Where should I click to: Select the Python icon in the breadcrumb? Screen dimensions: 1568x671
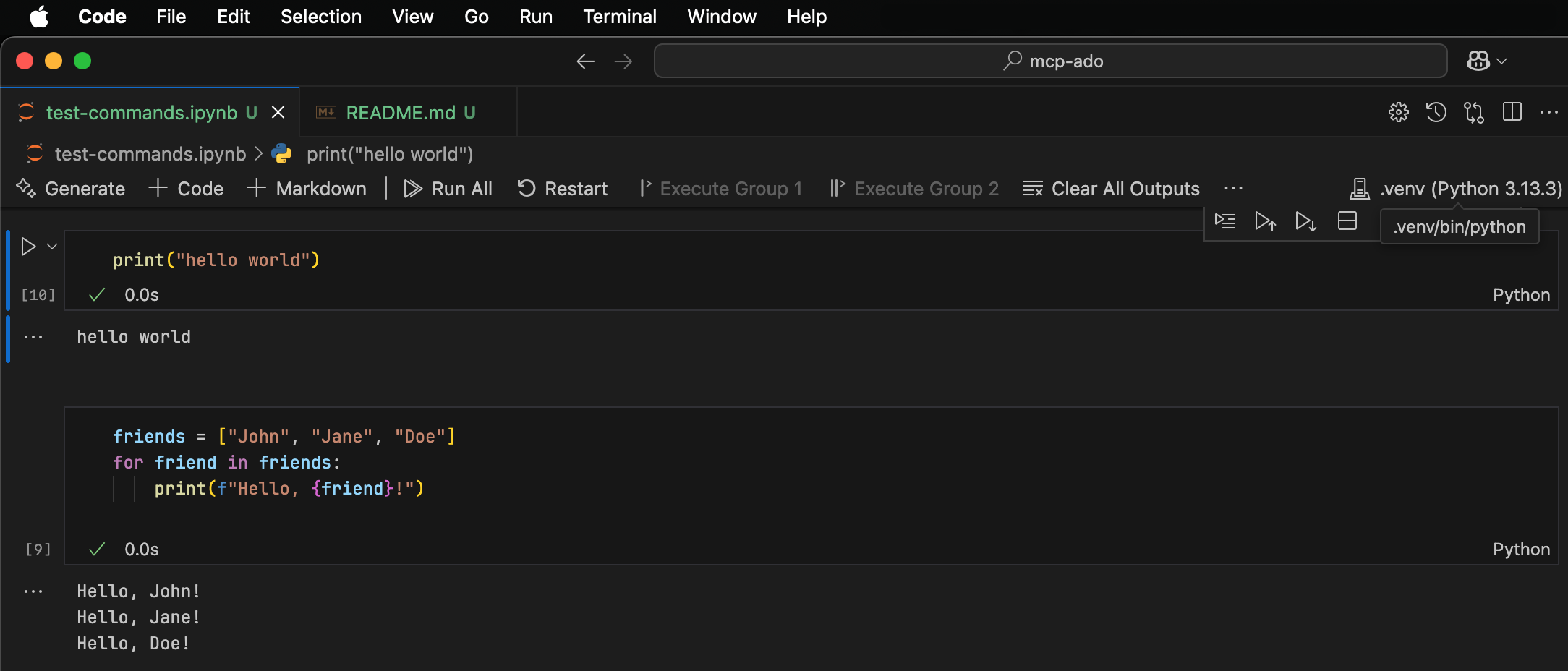tap(282, 154)
